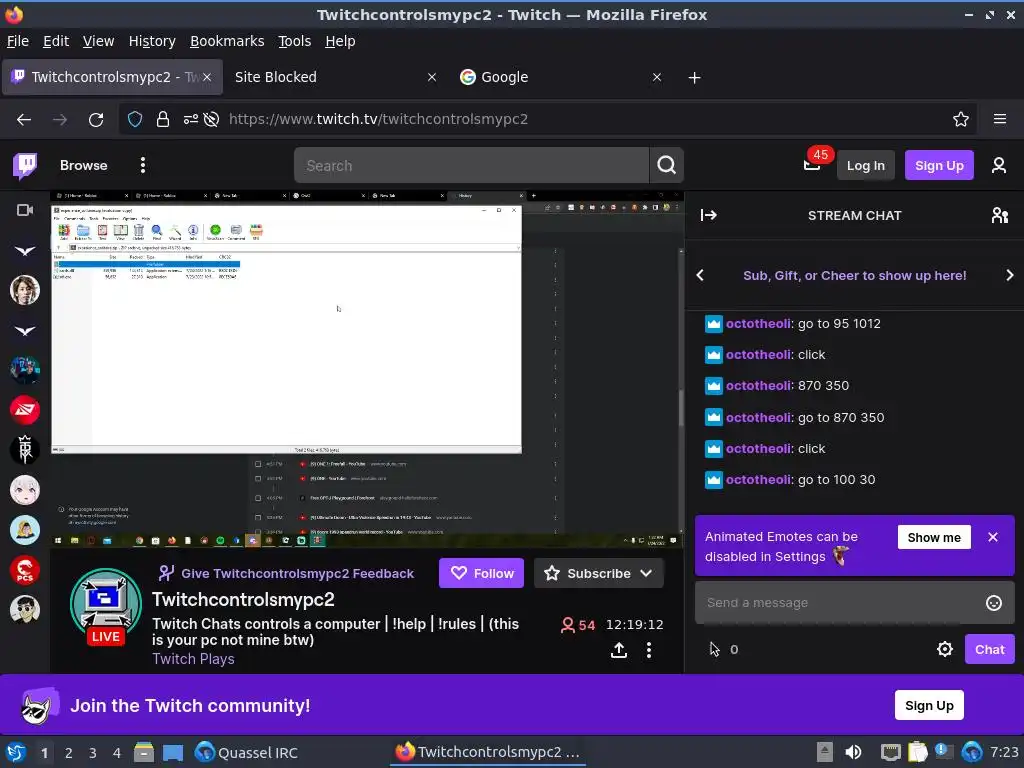Switch to virtual desktop 2 in taskbar
Screen dimensions: 1024x768
(68, 753)
